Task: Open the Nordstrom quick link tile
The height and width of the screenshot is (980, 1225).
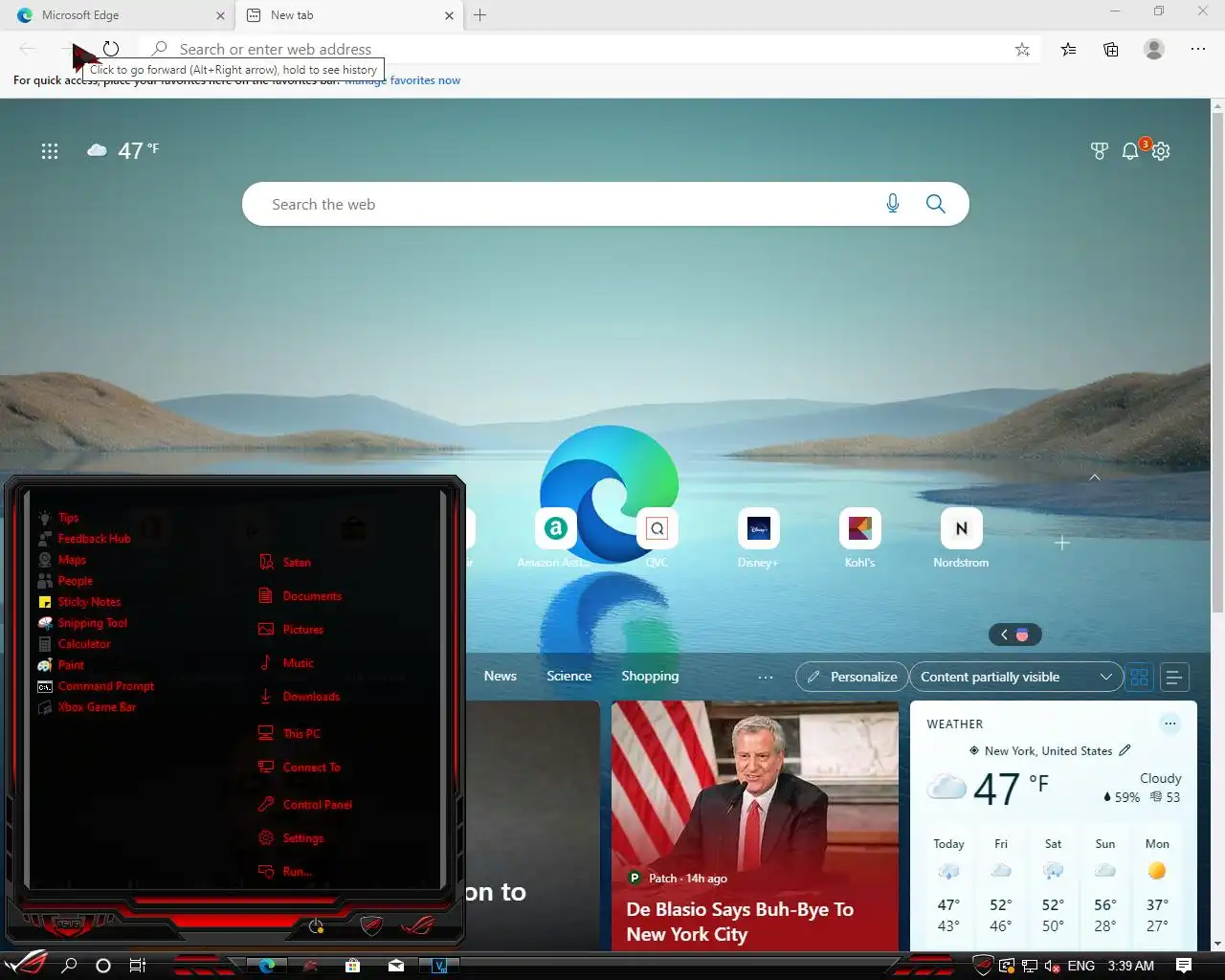Action: [961, 528]
